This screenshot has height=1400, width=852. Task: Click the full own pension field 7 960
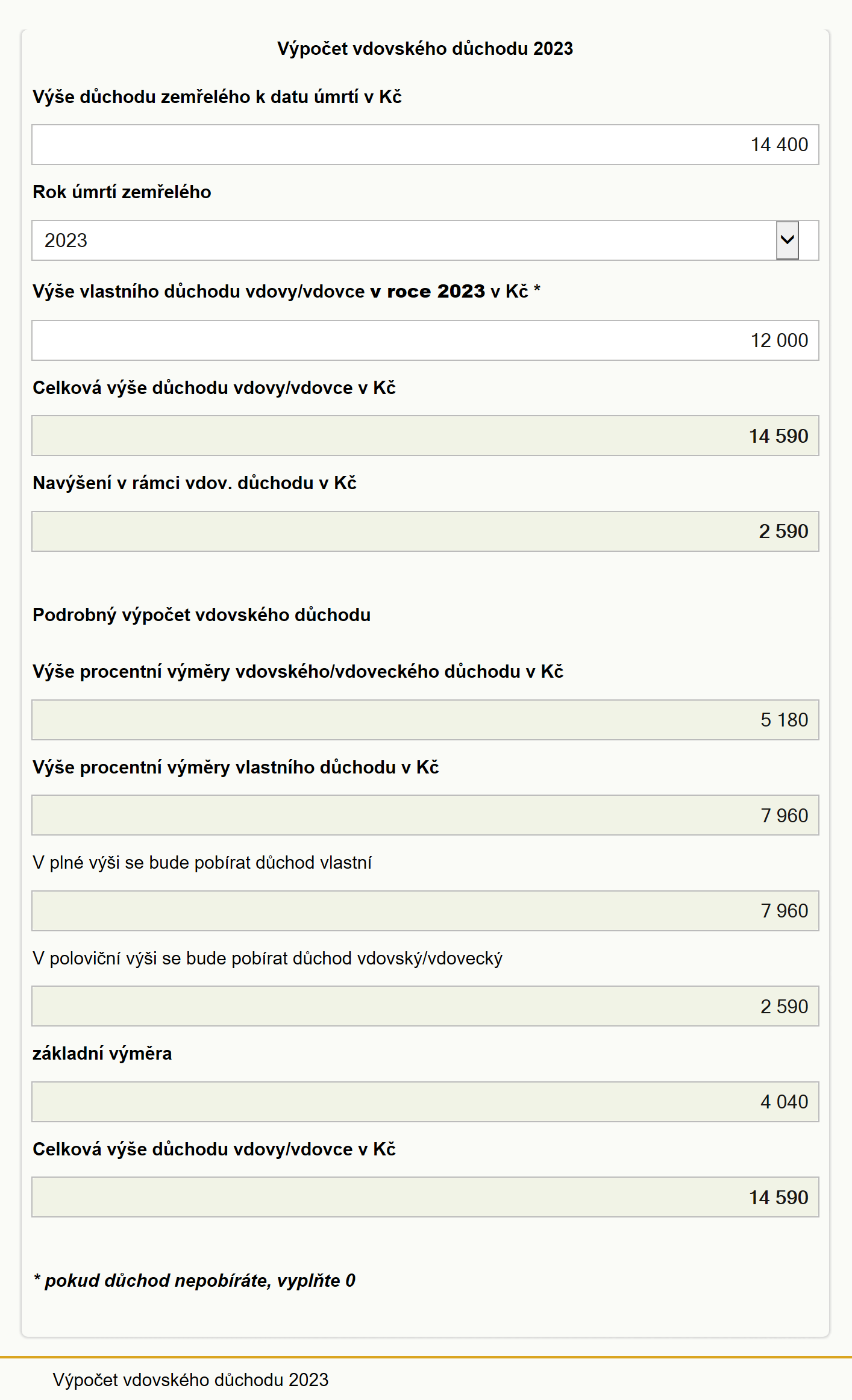425,911
